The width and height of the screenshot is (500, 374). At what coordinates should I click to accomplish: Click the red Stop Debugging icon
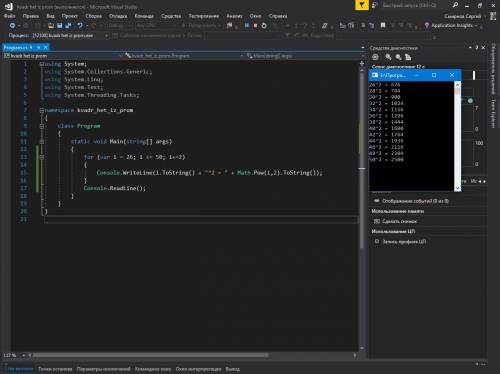click(x=255, y=25)
